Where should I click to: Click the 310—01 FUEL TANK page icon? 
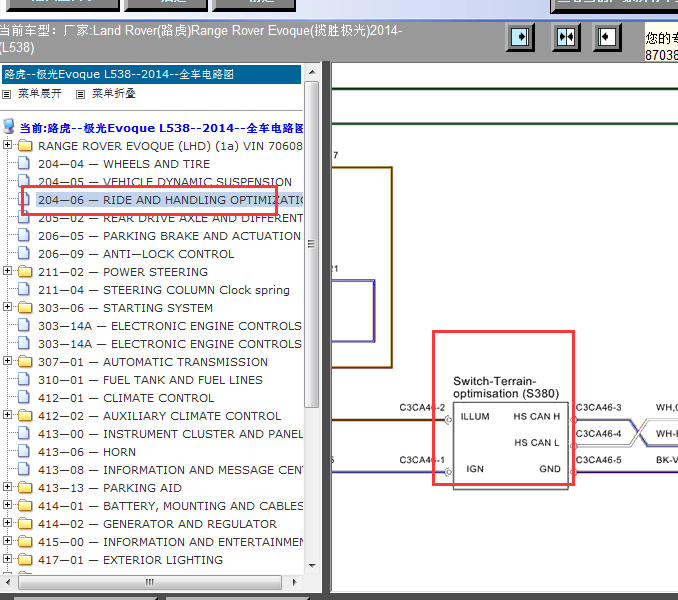24,379
